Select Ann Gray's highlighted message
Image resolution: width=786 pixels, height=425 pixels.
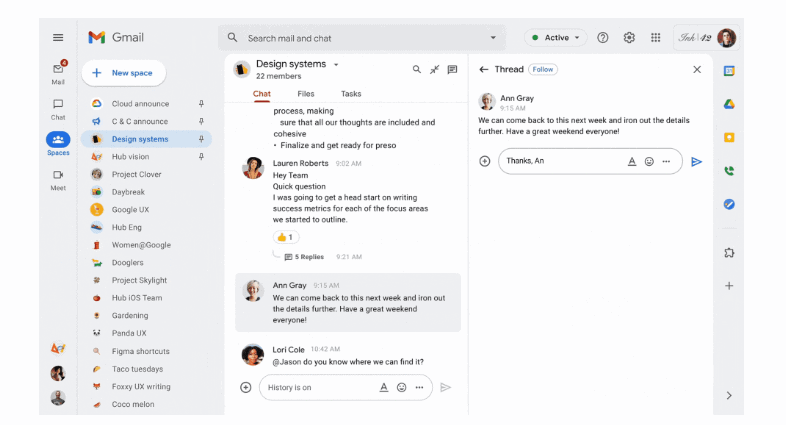348,303
